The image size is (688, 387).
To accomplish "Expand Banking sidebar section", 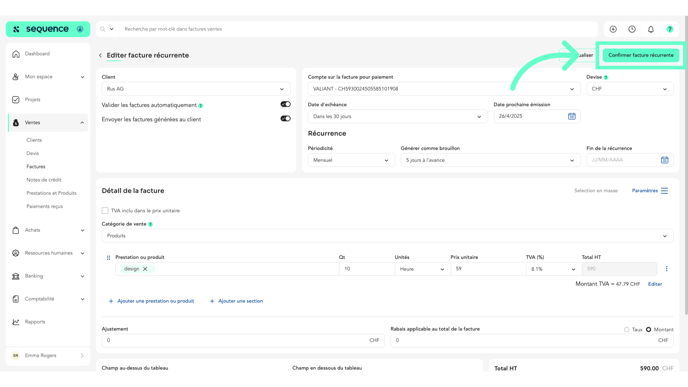I will tap(48, 276).
